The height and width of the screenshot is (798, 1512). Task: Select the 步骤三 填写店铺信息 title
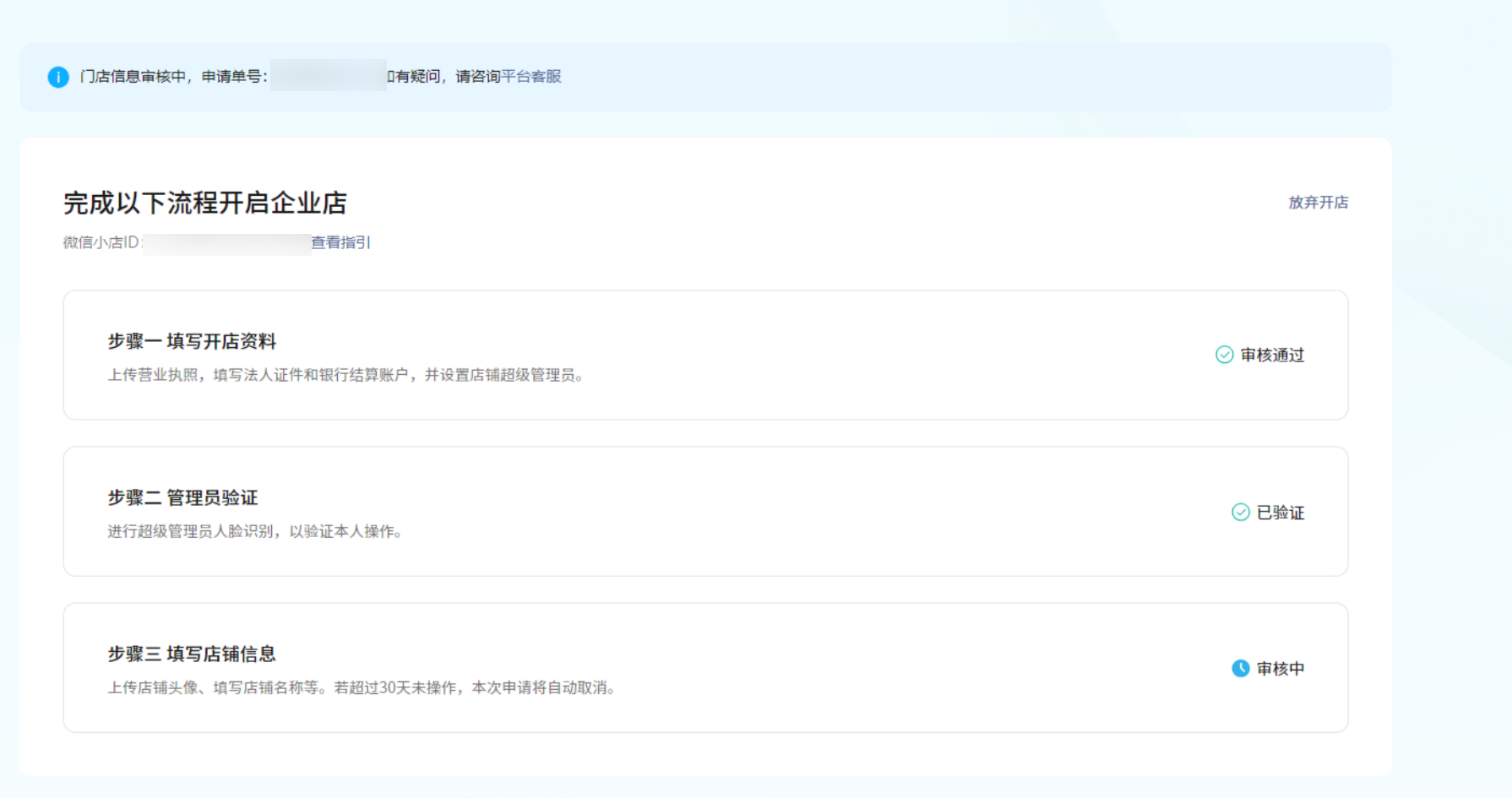coord(192,654)
